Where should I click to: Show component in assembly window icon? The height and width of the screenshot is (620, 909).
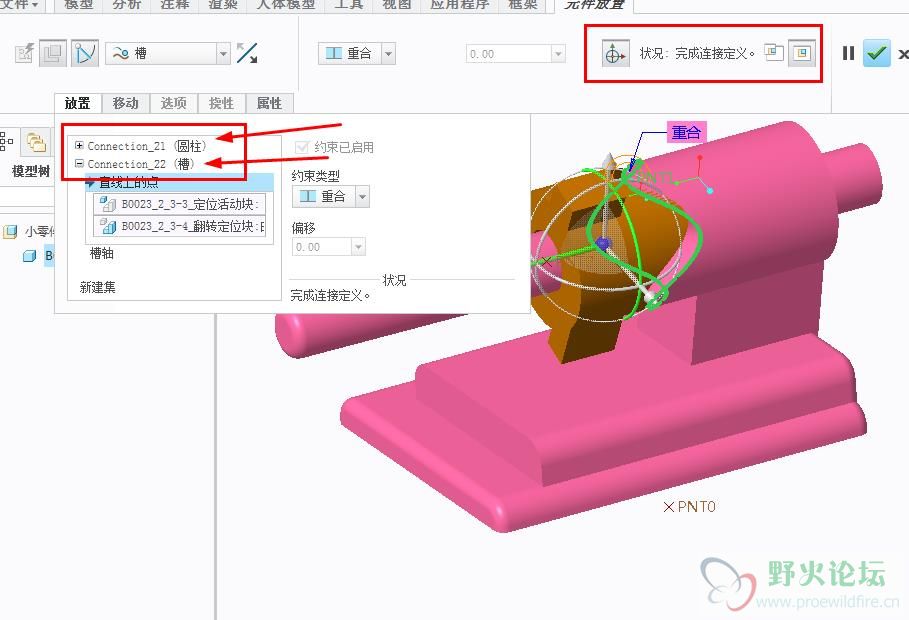[802, 53]
